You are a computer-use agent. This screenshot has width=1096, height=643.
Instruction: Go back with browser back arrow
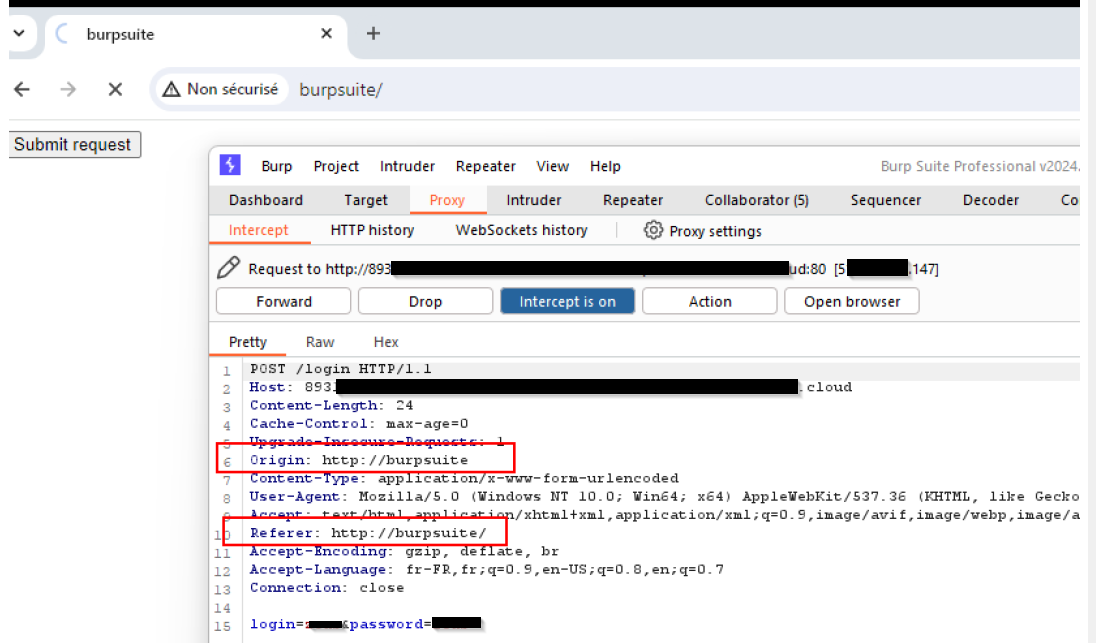click(22, 89)
